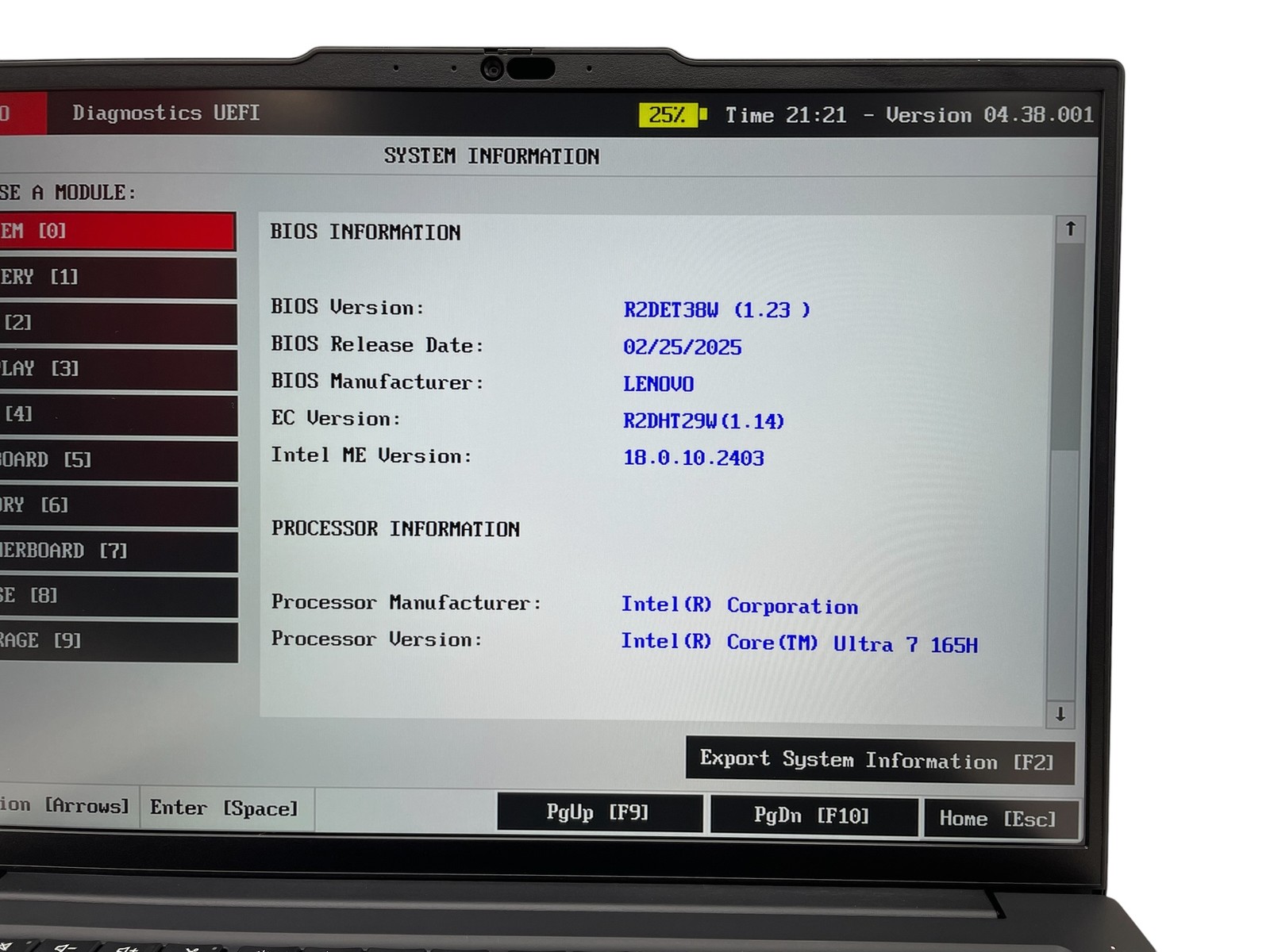This screenshot has width=1270, height=952.
Task: Select the module labeled [7]
Action: pos(117,551)
